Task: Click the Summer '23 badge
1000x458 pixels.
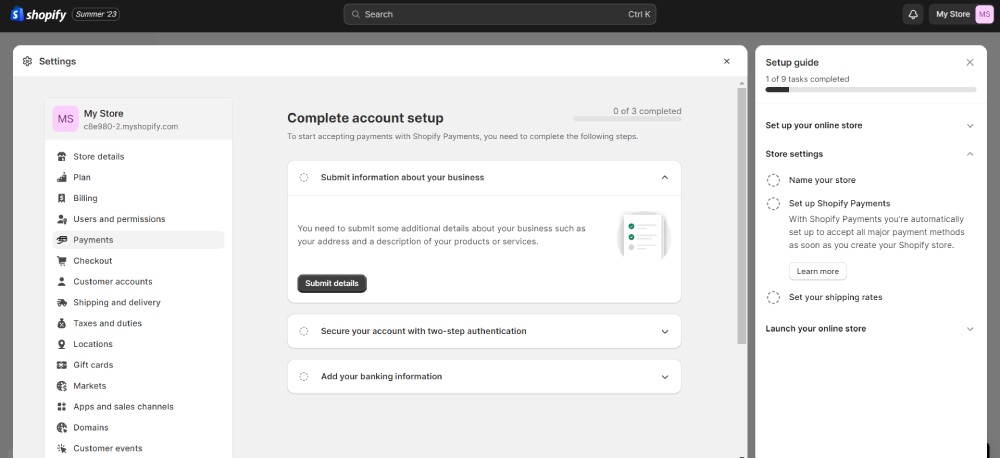Action: (x=96, y=14)
